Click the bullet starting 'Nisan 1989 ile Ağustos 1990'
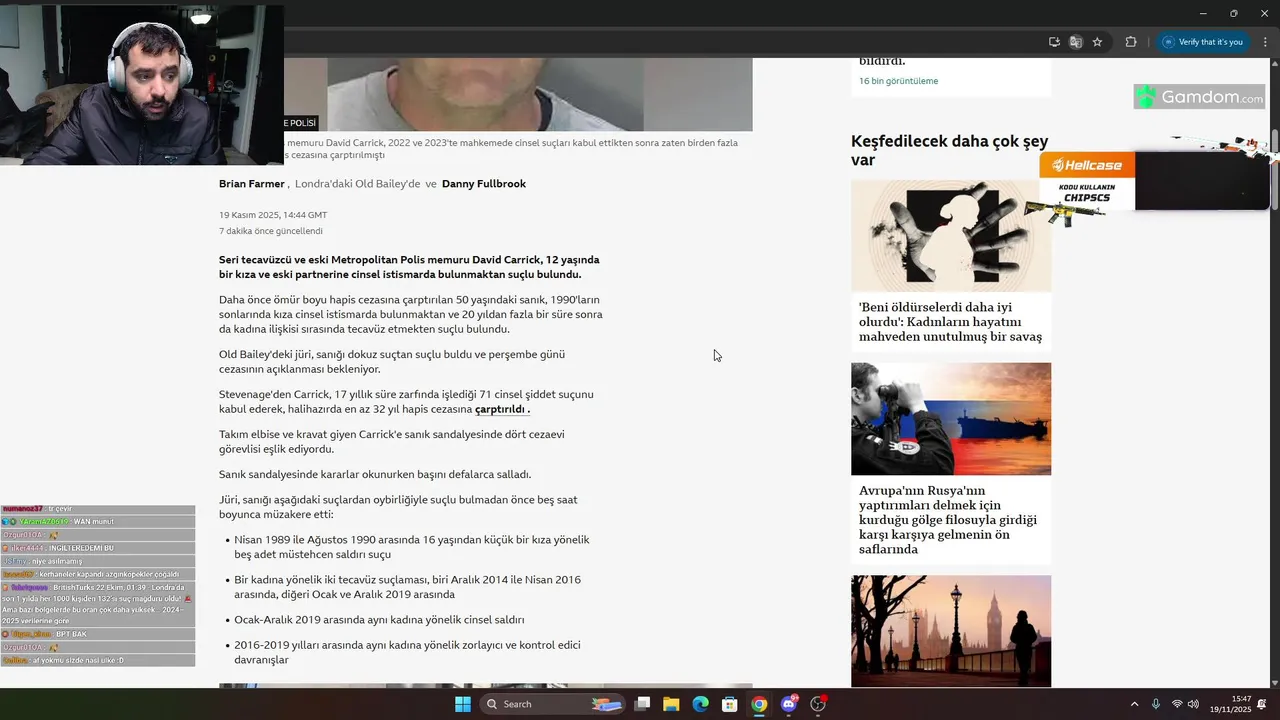Viewport: 1280px width, 720px height. 412,547
